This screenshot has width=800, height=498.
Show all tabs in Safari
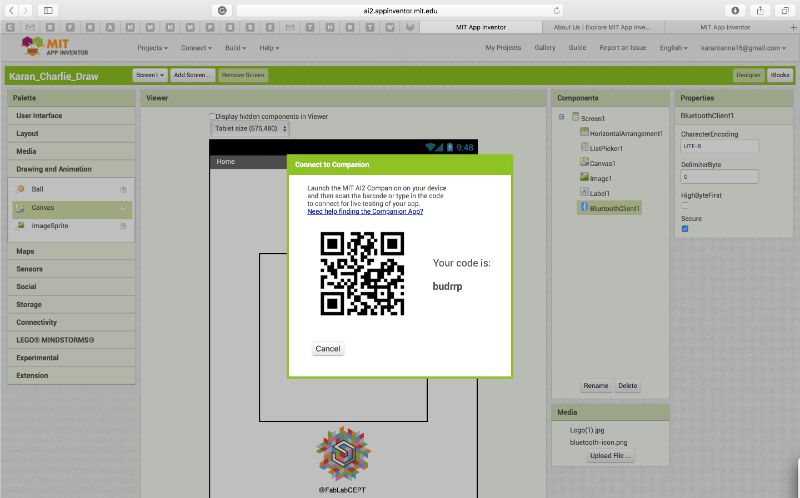(785, 10)
